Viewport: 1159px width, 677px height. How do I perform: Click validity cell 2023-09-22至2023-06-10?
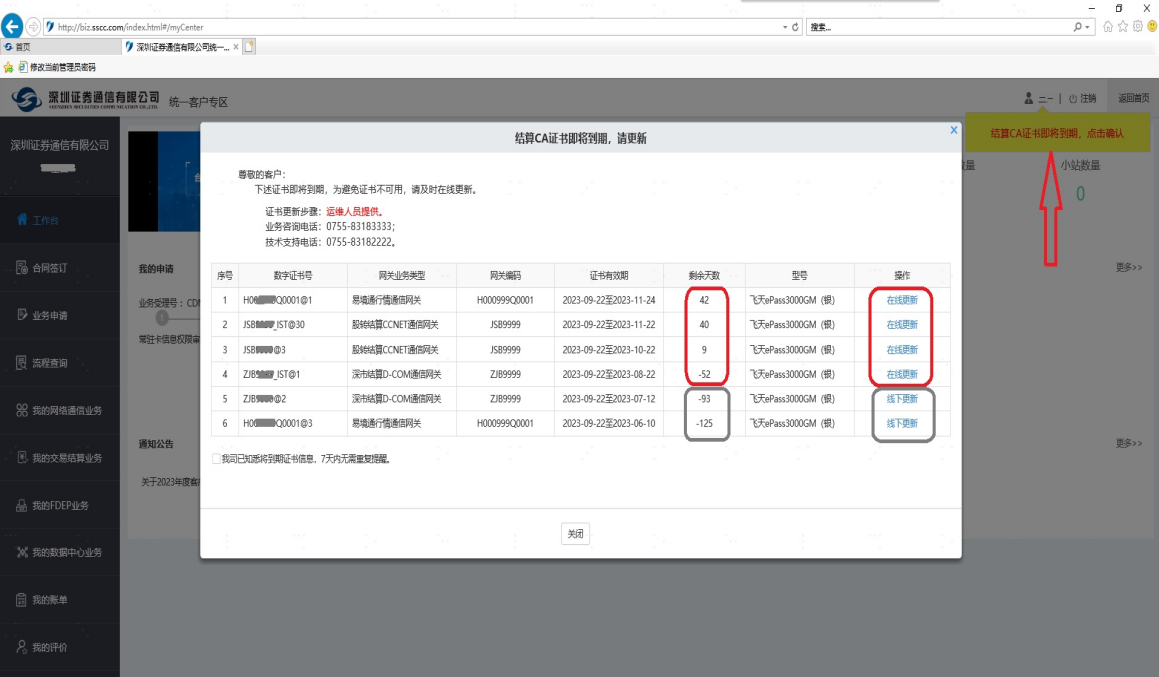pyautogui.click(x=608, y=423)
